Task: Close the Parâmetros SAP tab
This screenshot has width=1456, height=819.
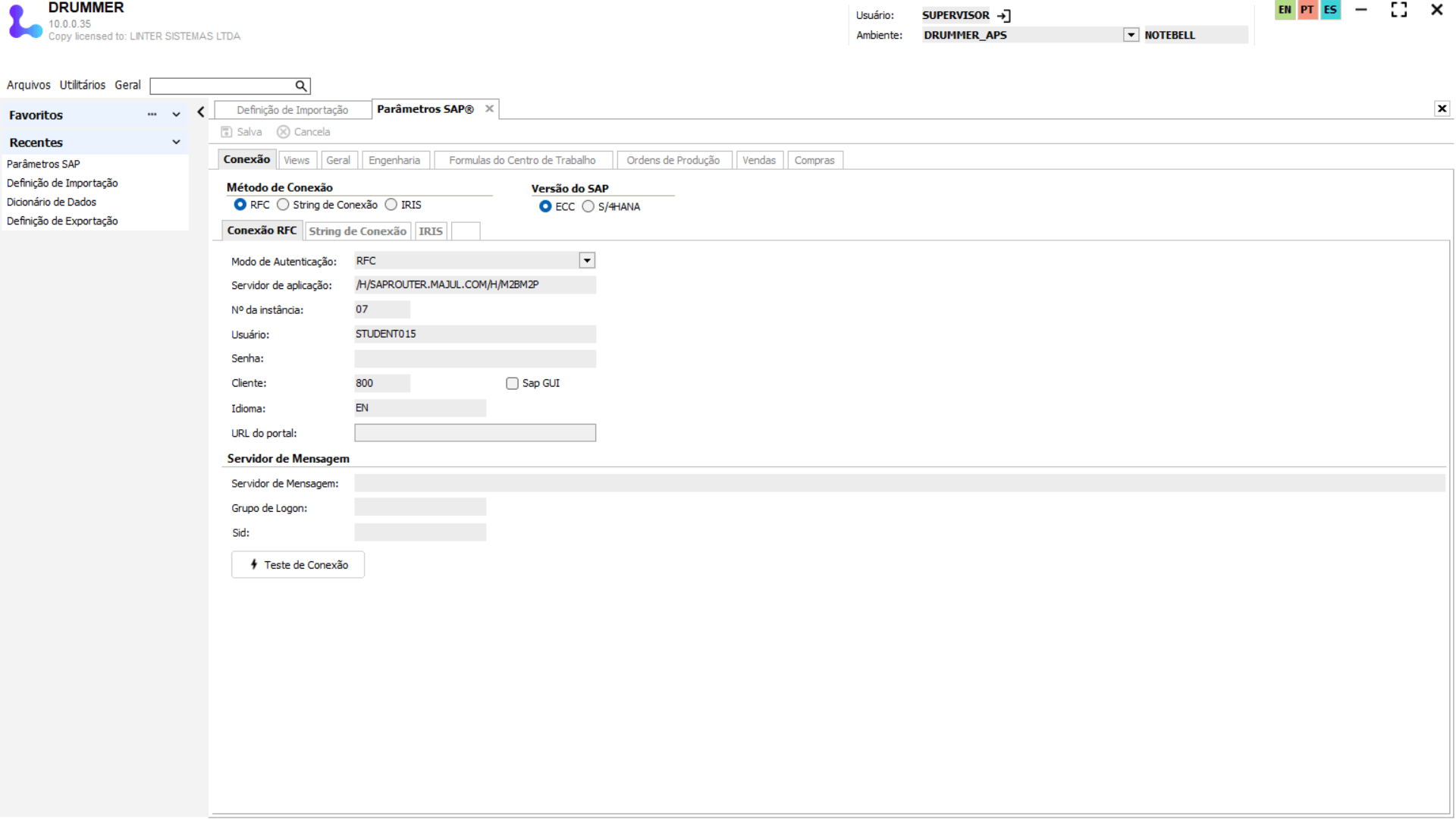Action: 490,109
